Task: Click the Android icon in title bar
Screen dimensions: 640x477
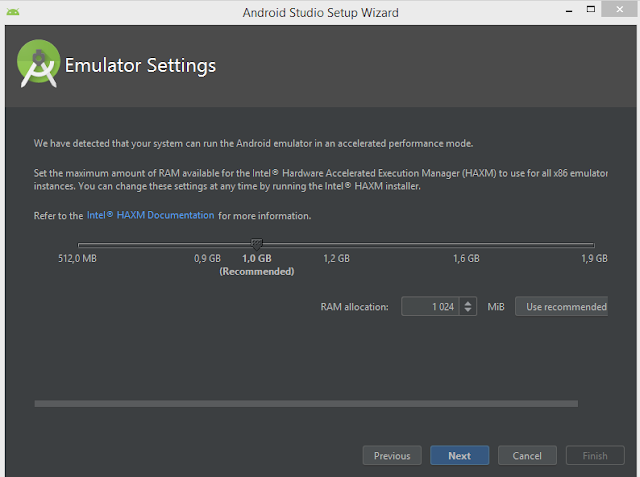Action: point(13,12)
